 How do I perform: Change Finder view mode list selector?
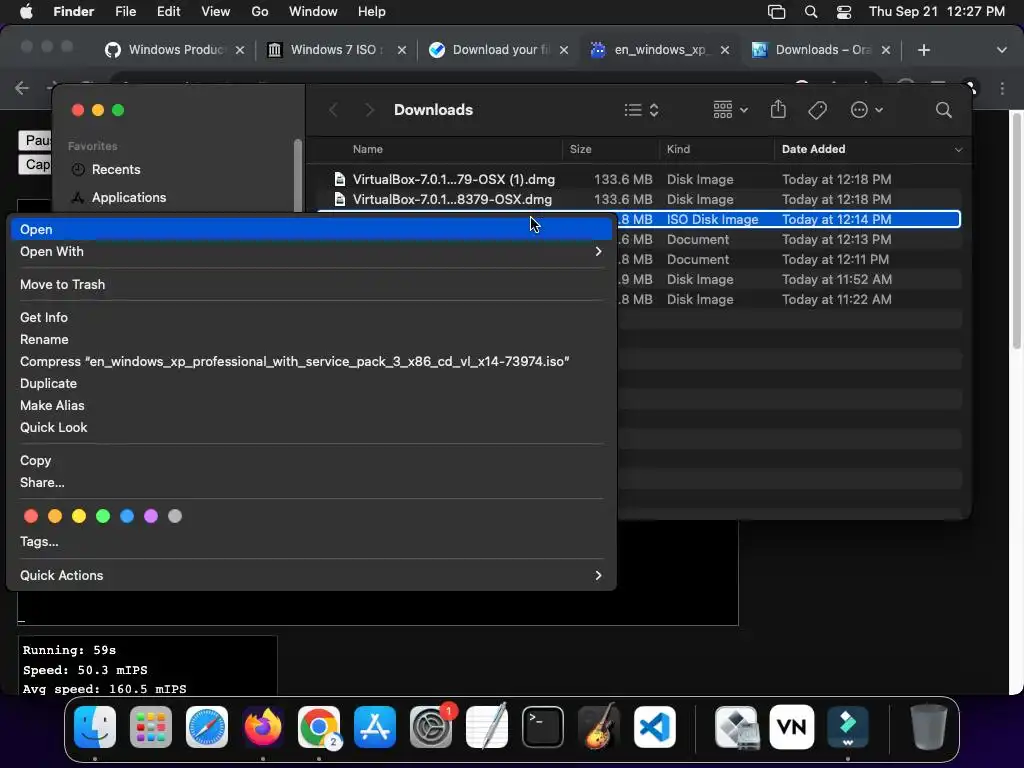point(641,110)
